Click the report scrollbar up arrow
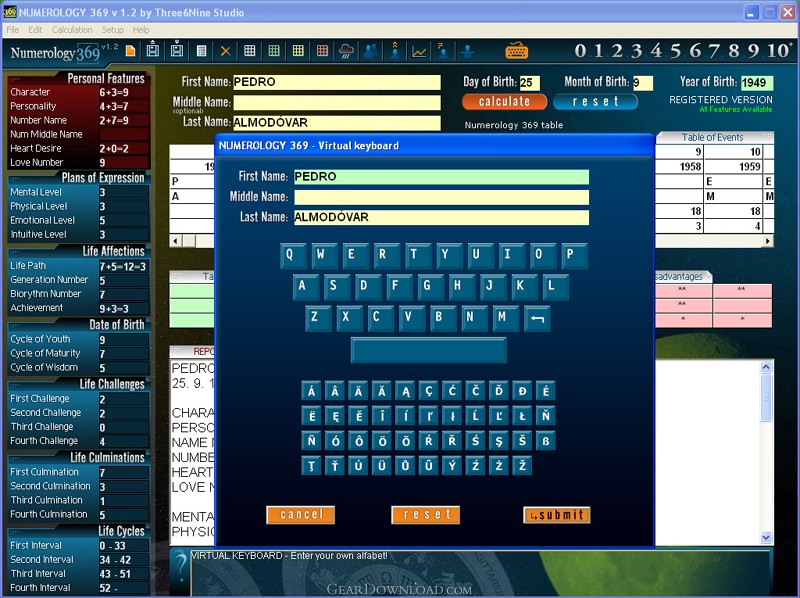Screen dimensions: 800x598 click(x=766, y=367)
